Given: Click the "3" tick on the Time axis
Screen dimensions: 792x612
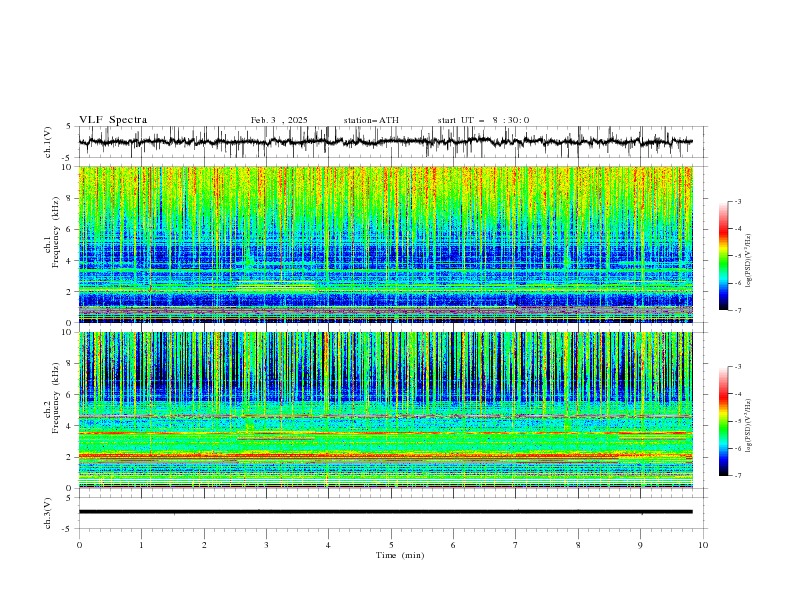Looking at the screenshot, I should pyautogui.click(x=266, y=545).
